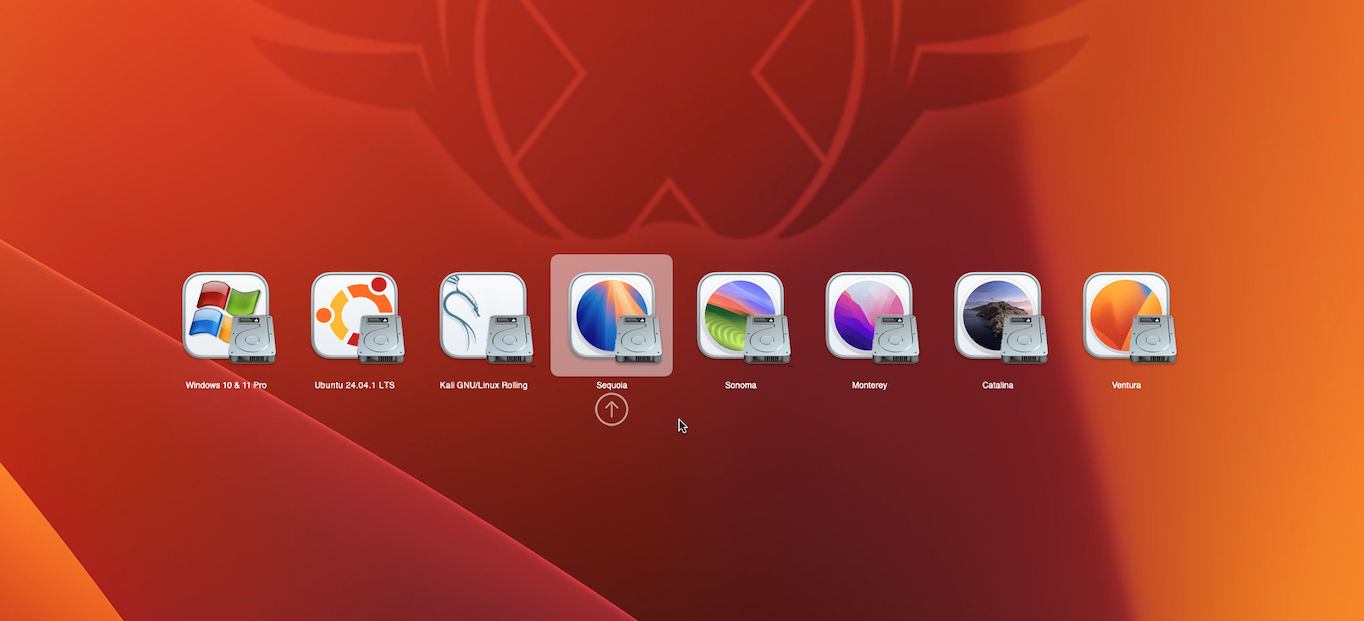Pick the Catalina startup disk icon
The image size is (1364, 621).
1001,317
